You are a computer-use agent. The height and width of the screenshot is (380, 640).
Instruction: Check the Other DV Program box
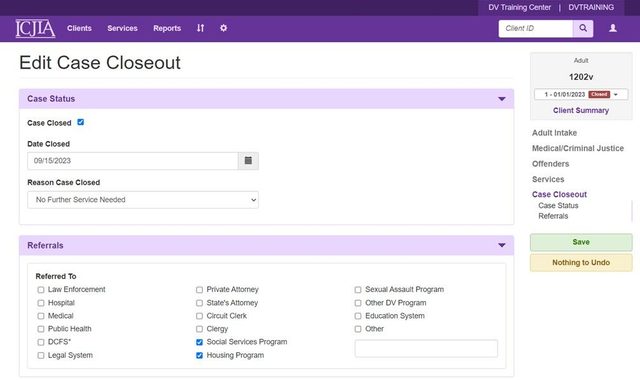pos(358,303)
